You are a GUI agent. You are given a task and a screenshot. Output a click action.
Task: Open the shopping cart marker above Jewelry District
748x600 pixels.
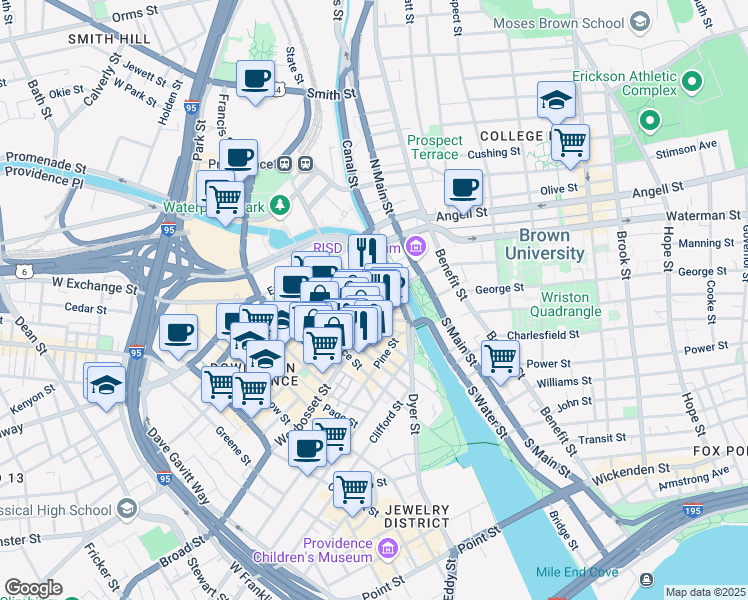[x=353, y=490]
